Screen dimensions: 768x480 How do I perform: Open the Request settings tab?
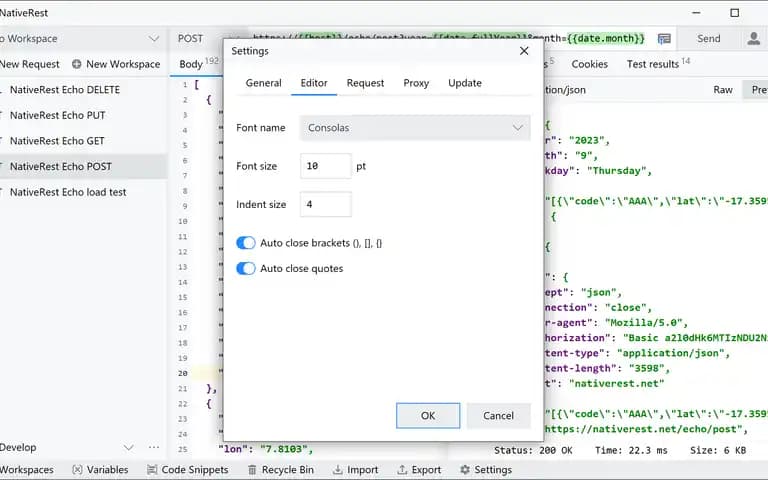(365, 83)
